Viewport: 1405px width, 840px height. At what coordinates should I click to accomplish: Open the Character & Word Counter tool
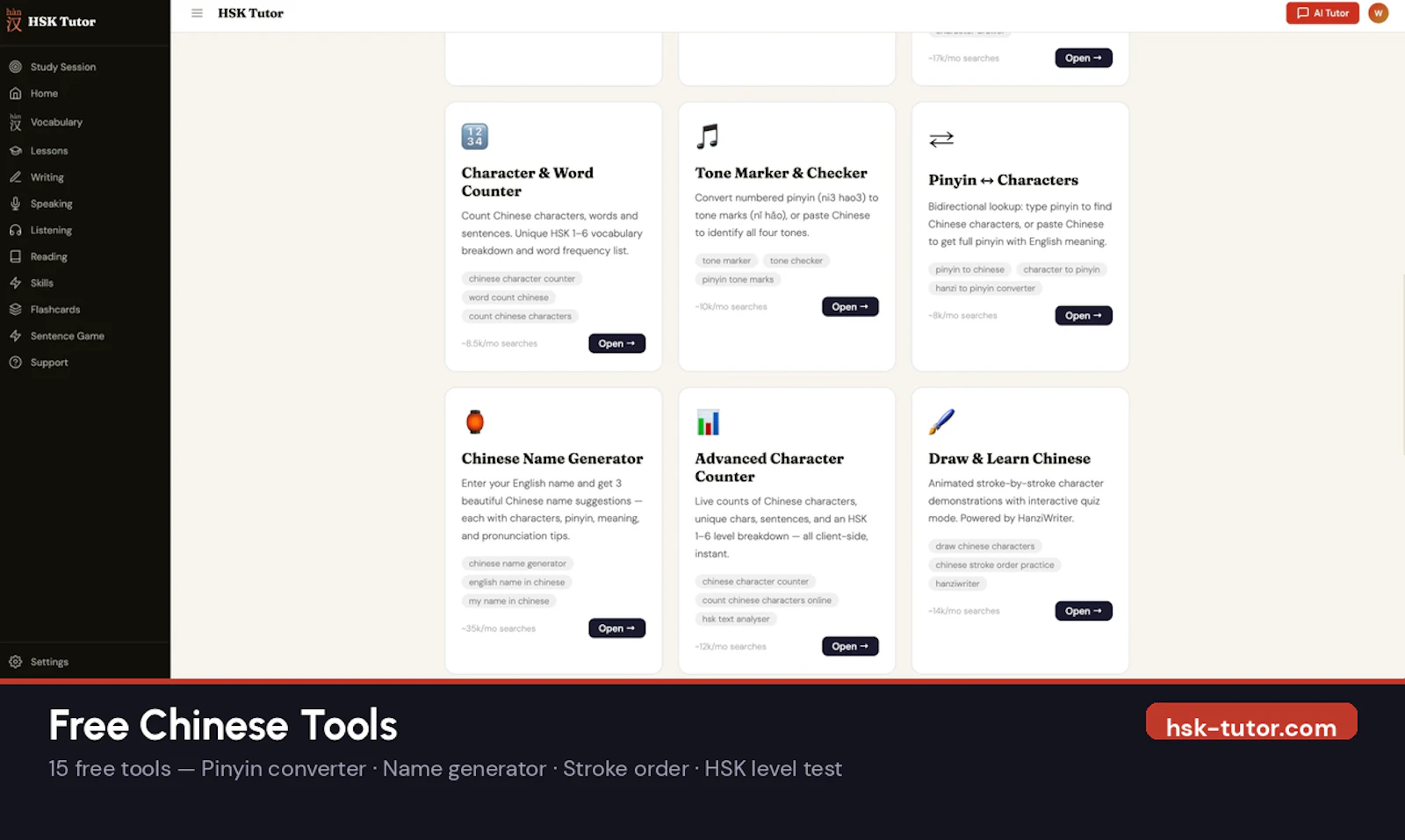pyautogui.click(x=616, y=343)
